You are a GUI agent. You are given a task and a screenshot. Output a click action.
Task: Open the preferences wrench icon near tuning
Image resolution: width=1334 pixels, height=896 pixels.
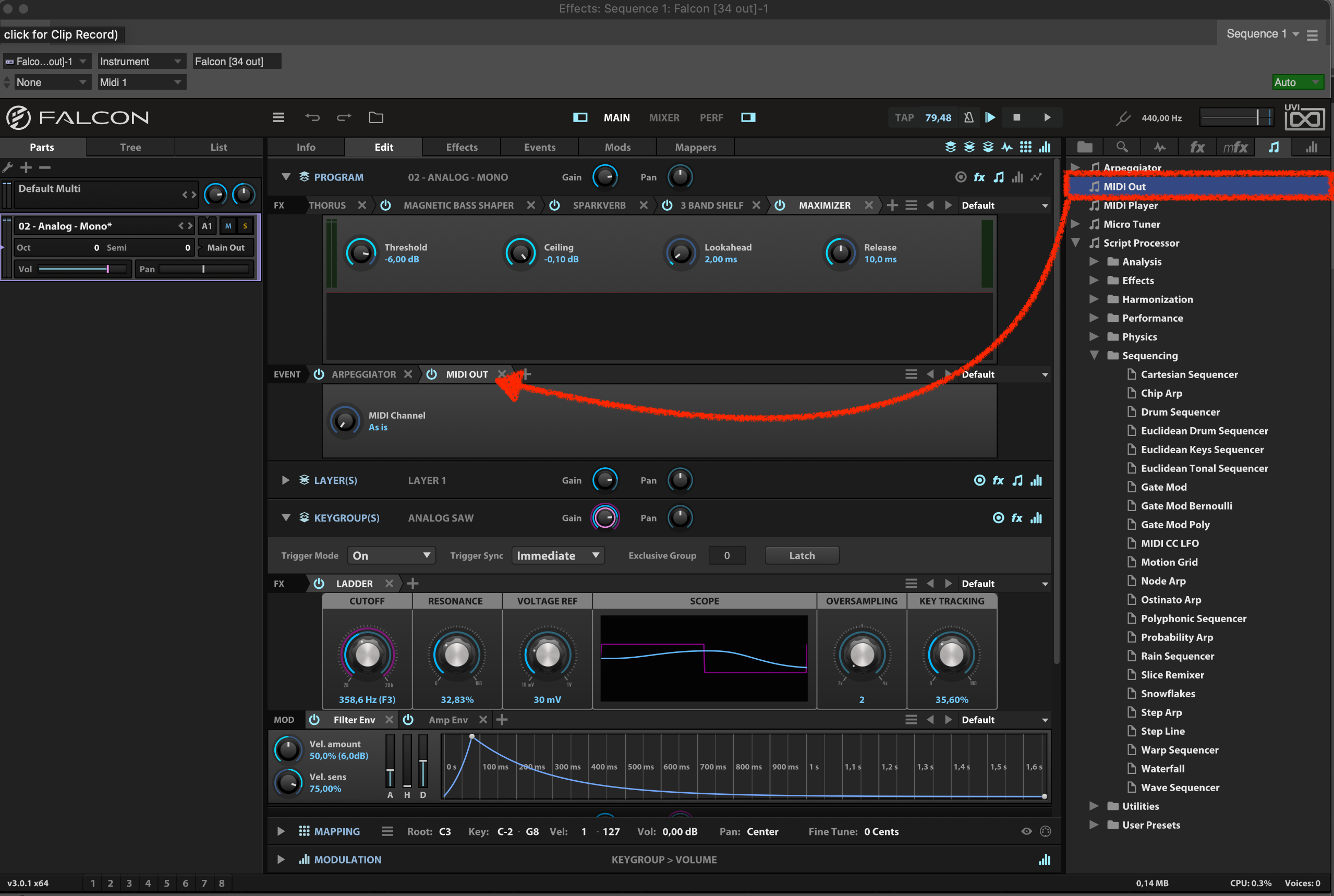click(x=1123, y=118)
